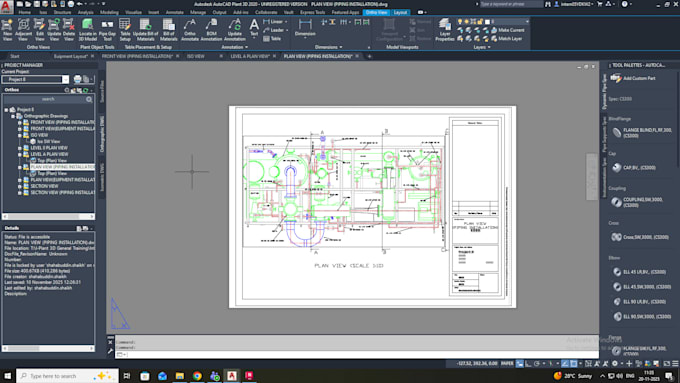Open the Source Files side tab

click(x=102, y=91)
